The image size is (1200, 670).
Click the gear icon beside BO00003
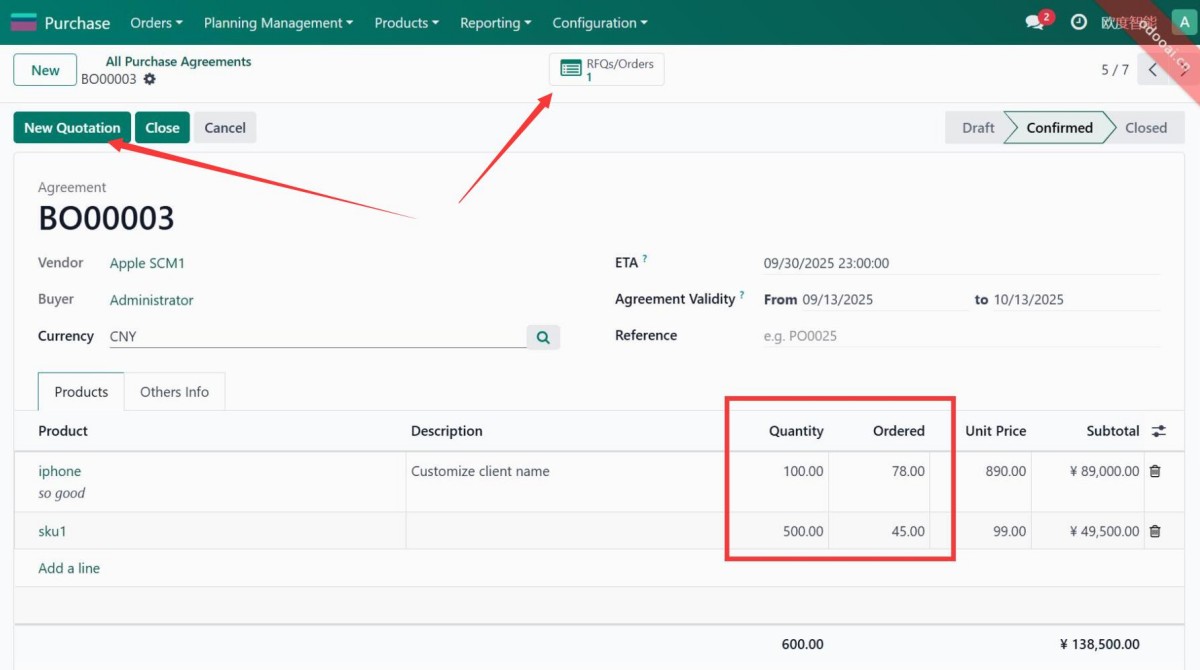pyautogui.click(x=150, y=79)
